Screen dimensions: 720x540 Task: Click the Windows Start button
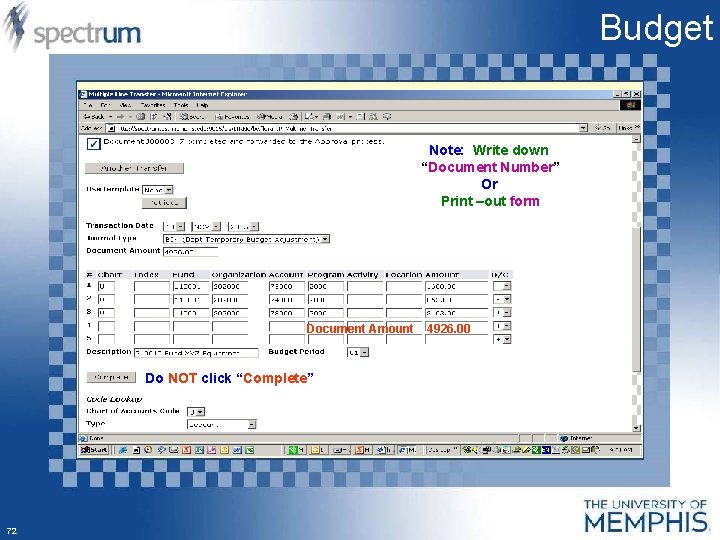click(94, 450)
